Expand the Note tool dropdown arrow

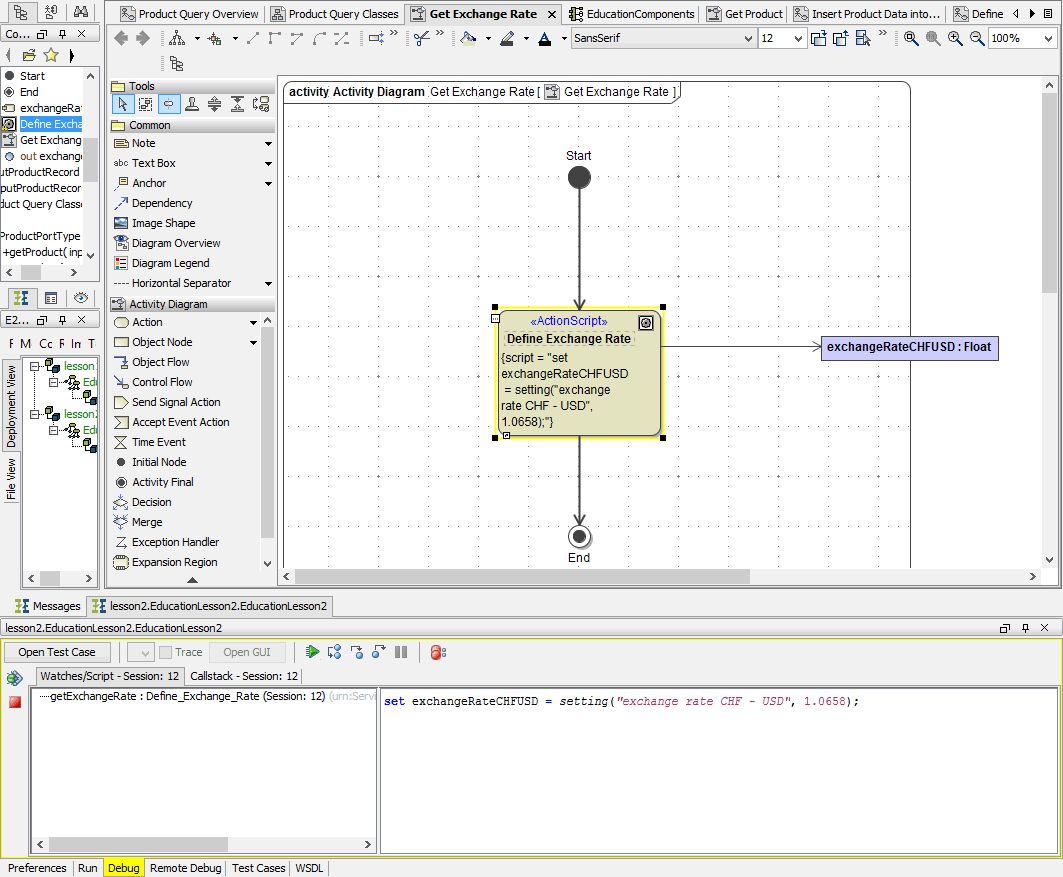[268, 144]
